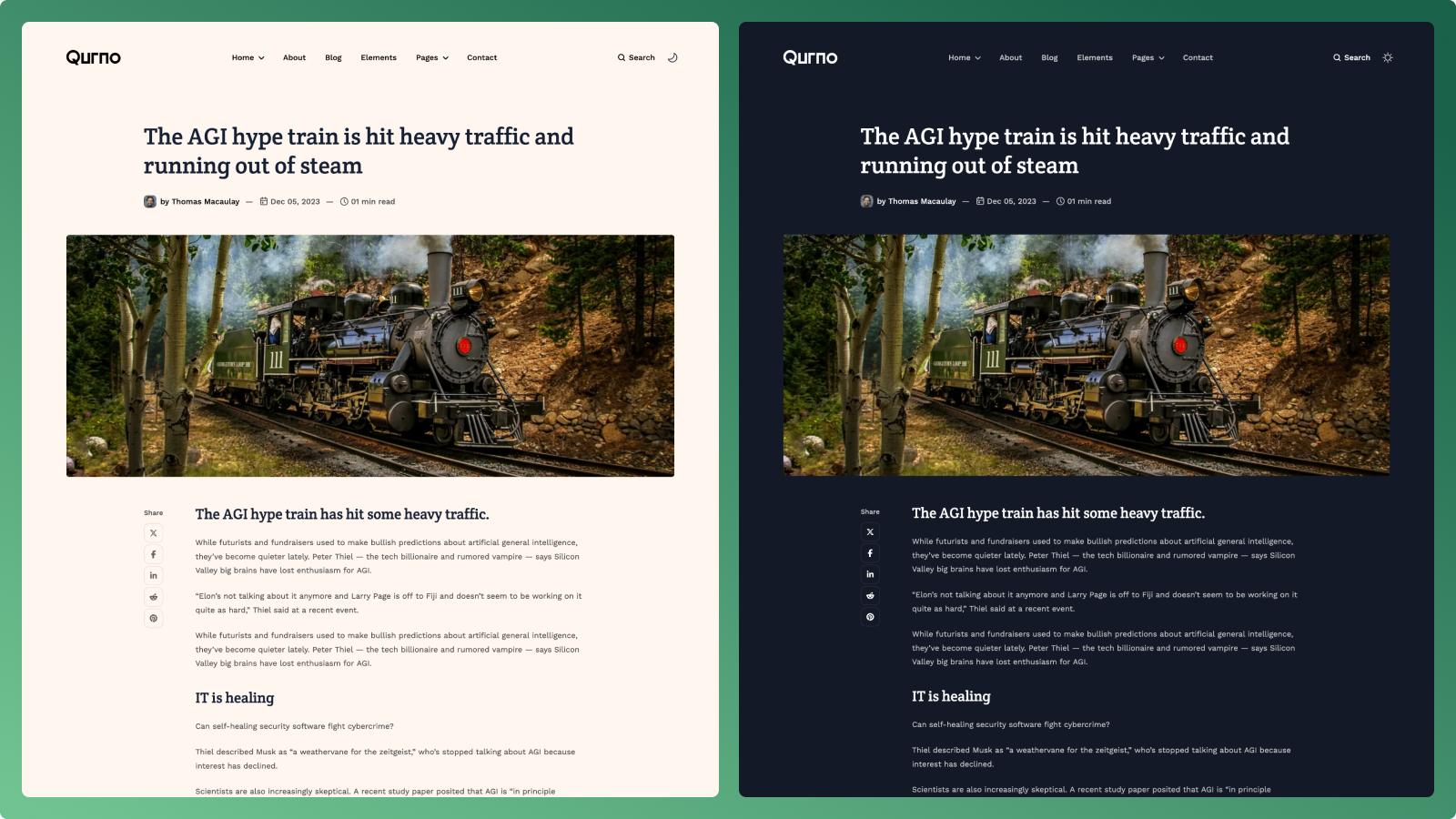Share on X in light theme

click(x=153, y=533)
